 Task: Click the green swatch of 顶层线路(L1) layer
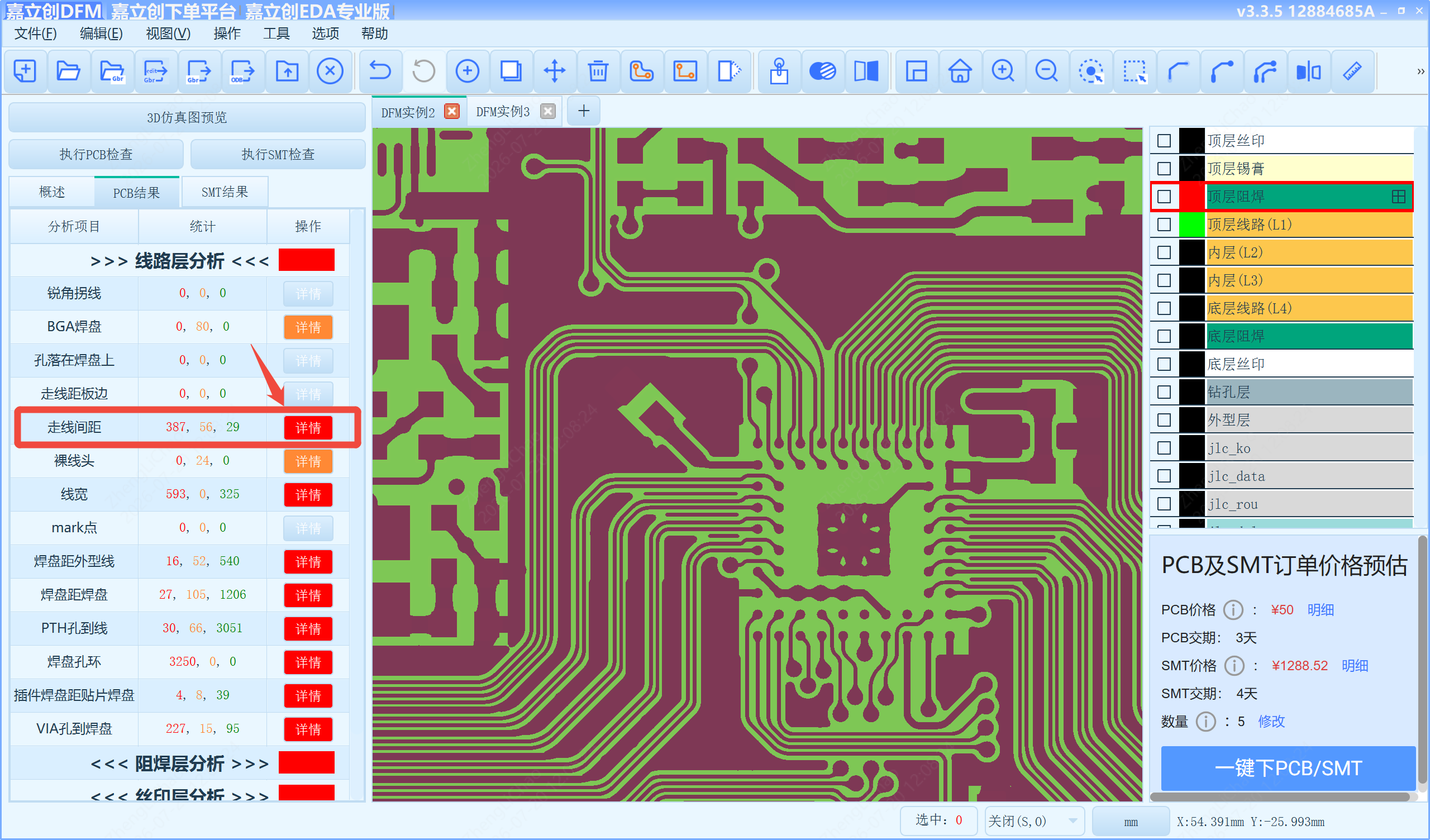click(1191, 225)
